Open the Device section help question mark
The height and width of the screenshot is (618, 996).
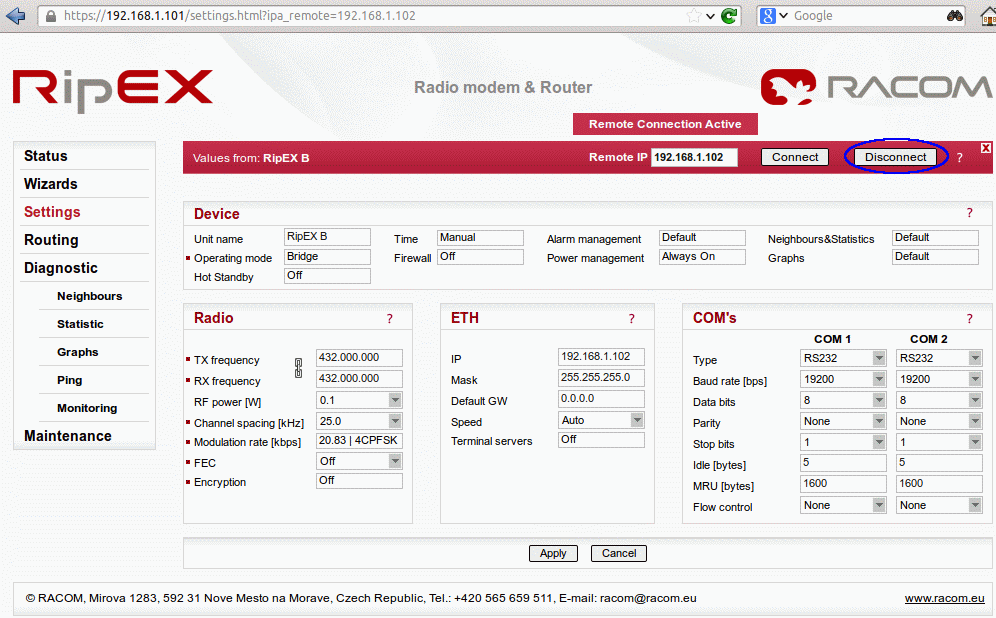(x=969, y=213)
